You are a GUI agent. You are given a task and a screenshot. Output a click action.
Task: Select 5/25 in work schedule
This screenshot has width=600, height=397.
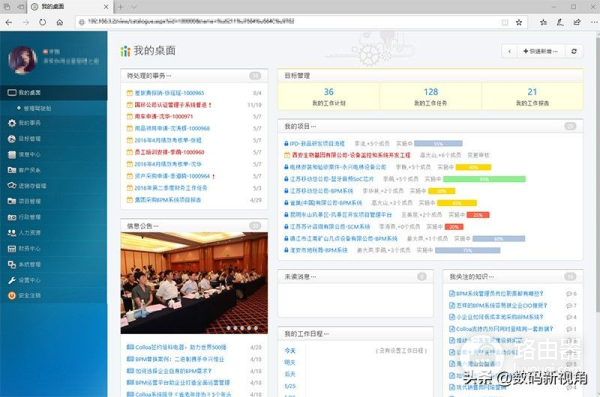(x=290, y=386)
